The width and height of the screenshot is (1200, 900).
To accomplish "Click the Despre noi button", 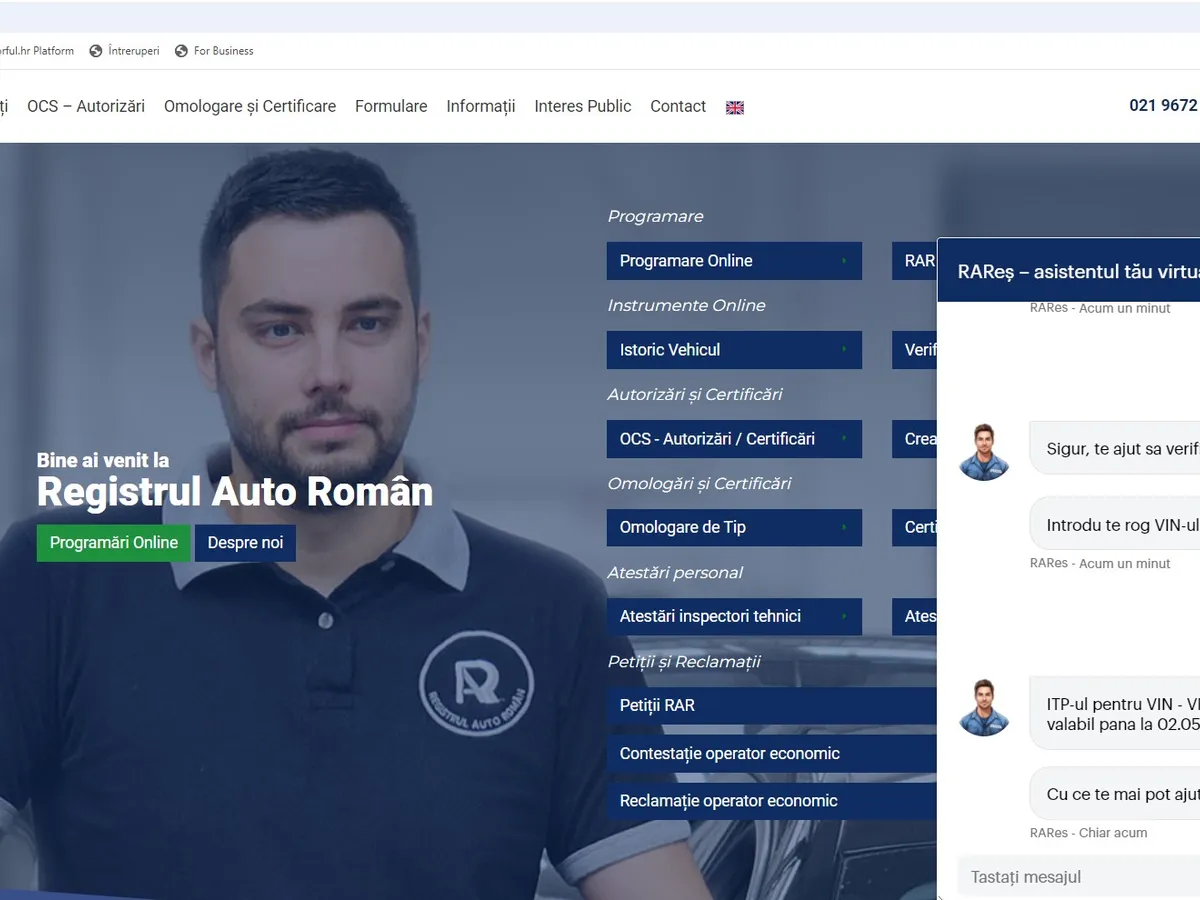I will point(245,543).
